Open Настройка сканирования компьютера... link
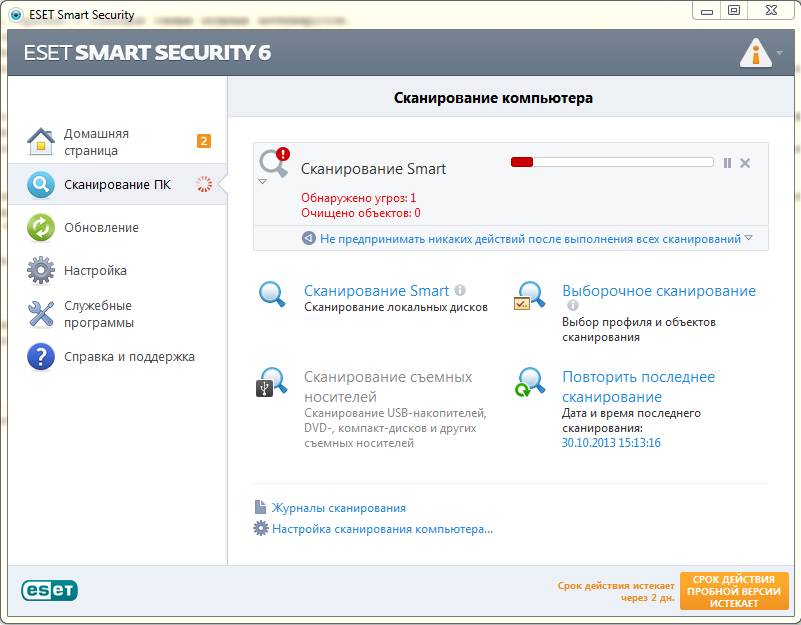The height and width of the screenshot is (625, 801). click(x=383, y=529)
